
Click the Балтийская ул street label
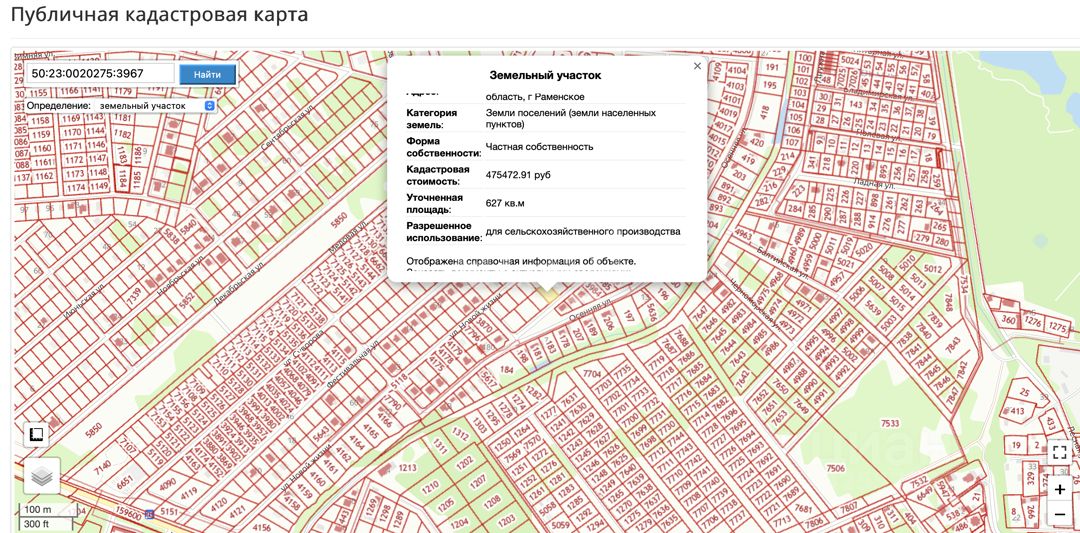tap(785, 261)
